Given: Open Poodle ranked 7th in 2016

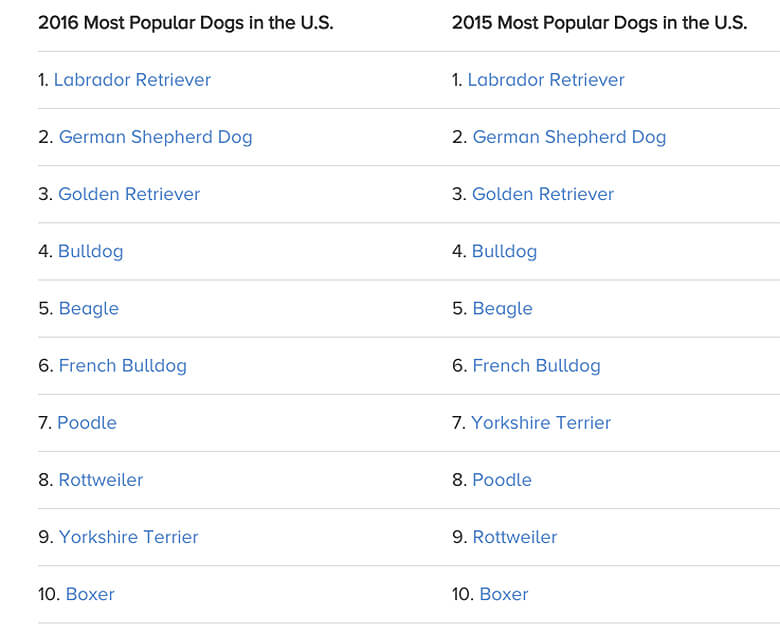Looking at the screenshot, I should (x=87, y=423).
